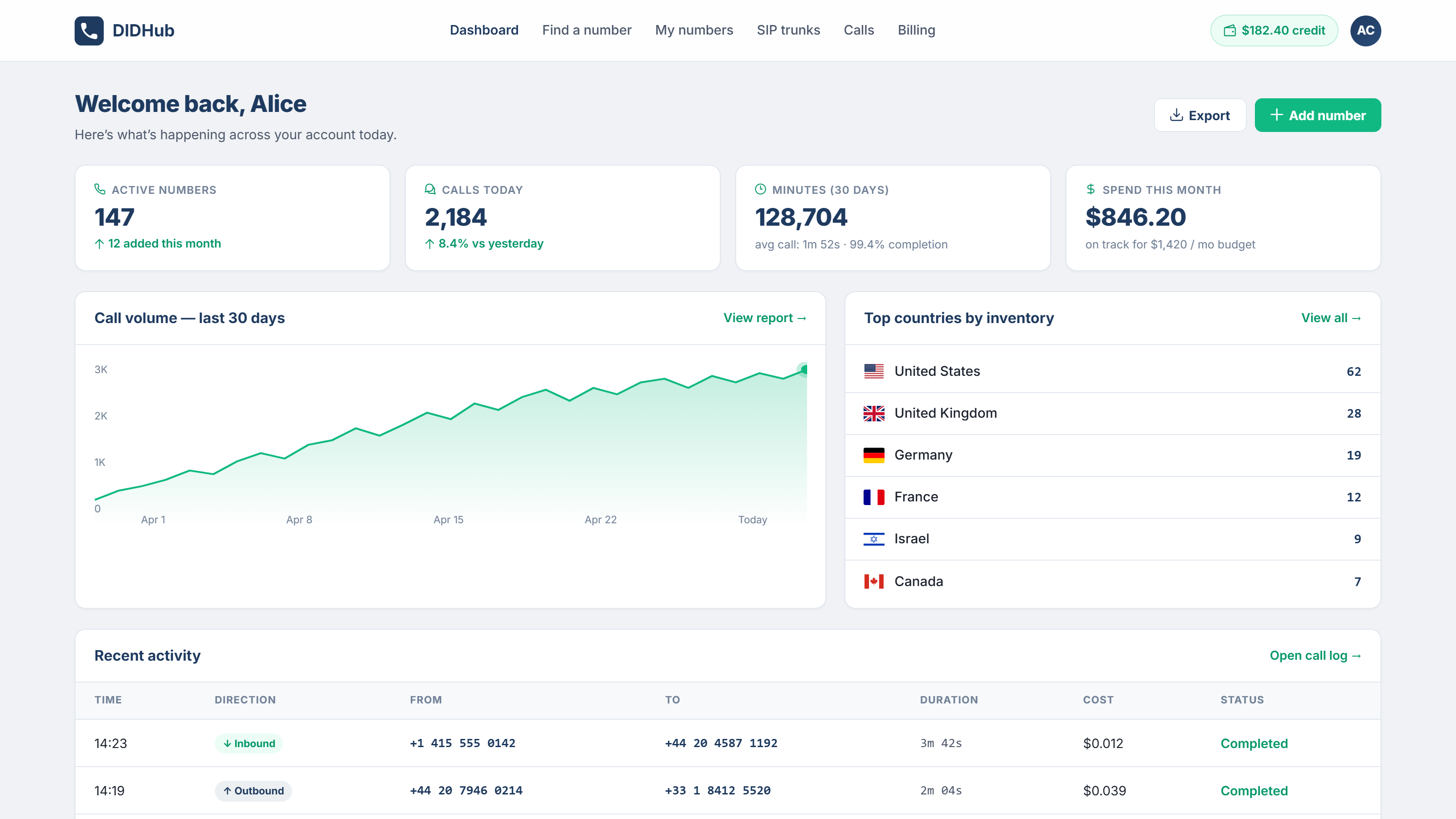Click the to number +44 20 4587 1192
The width and height of the screenshot is (1456, 819).
point(721,743)
